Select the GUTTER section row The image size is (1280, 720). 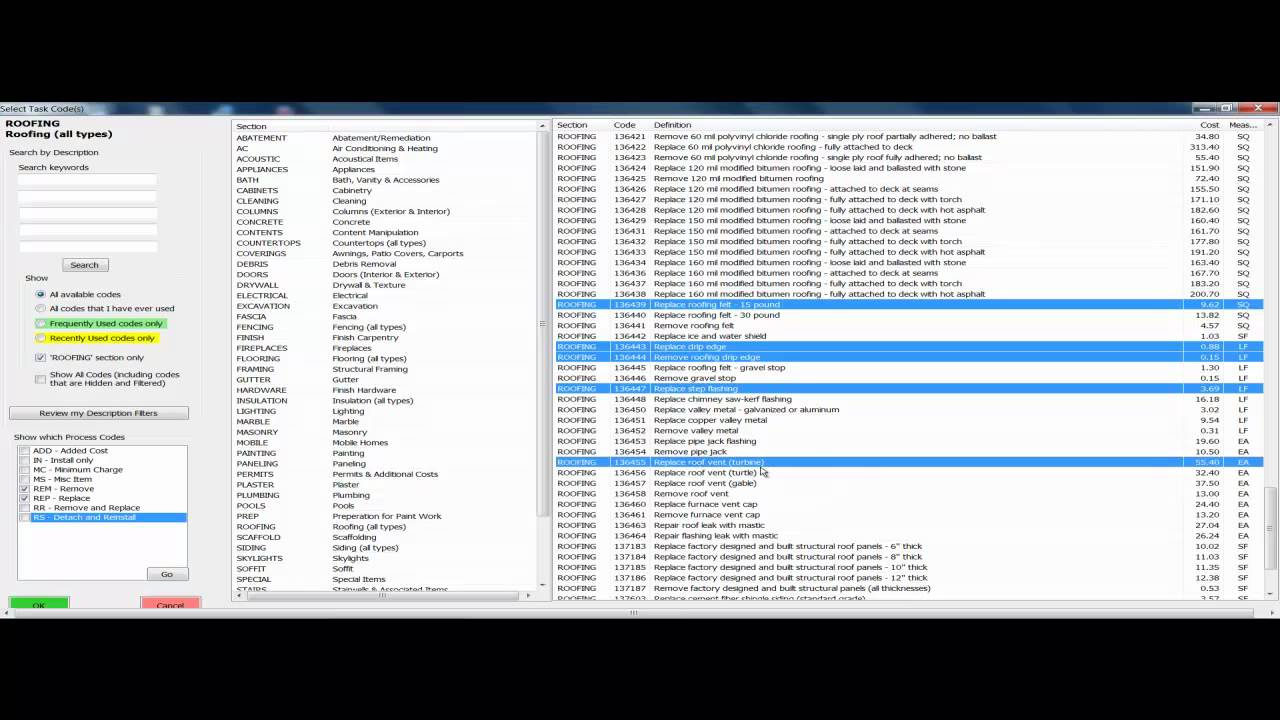point(385,380)
